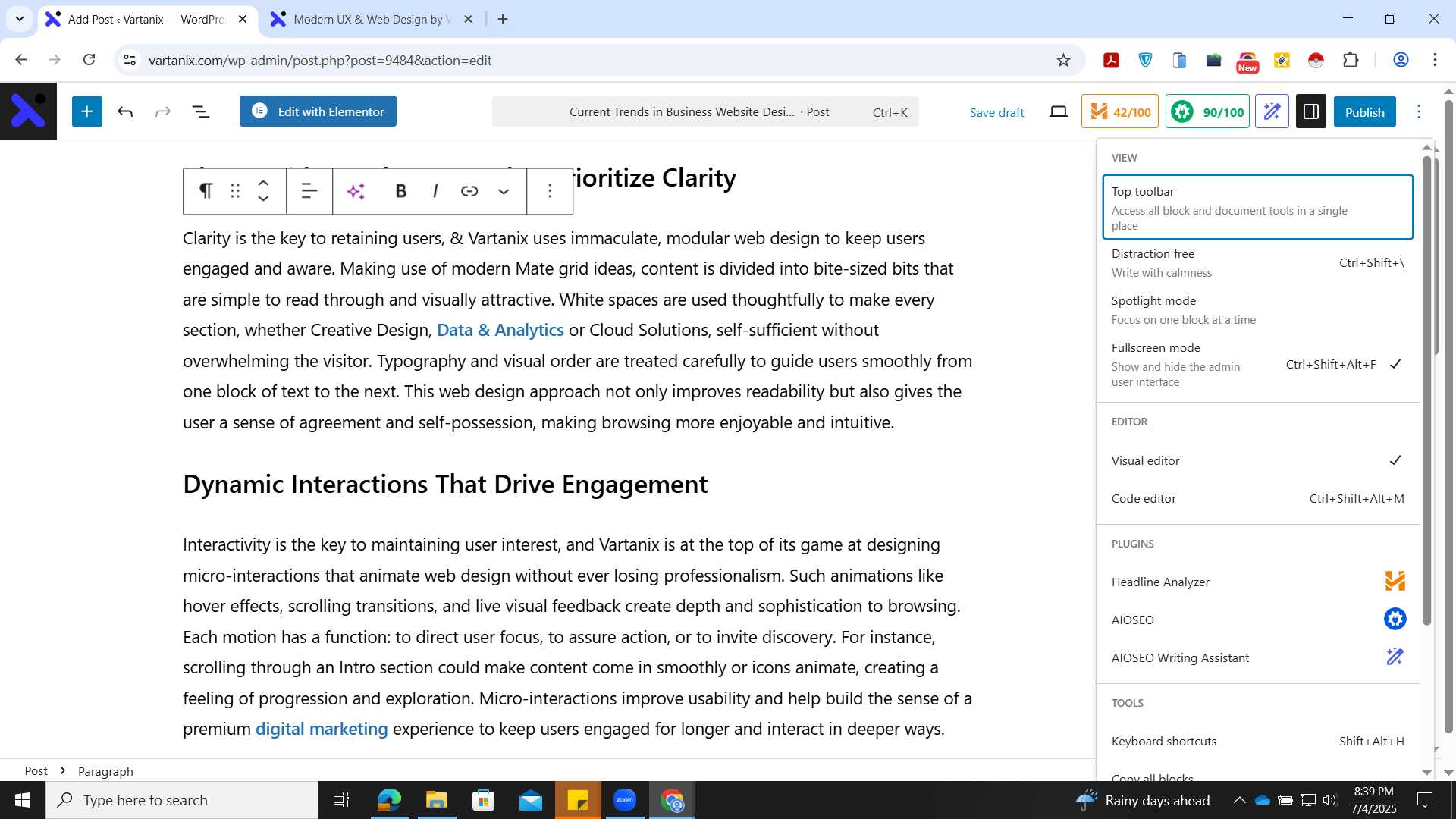The height and width of the screenshot is (819, 1456).
Task: Toggle Top toolbar view option
Action: click(x=1257, y=208)
